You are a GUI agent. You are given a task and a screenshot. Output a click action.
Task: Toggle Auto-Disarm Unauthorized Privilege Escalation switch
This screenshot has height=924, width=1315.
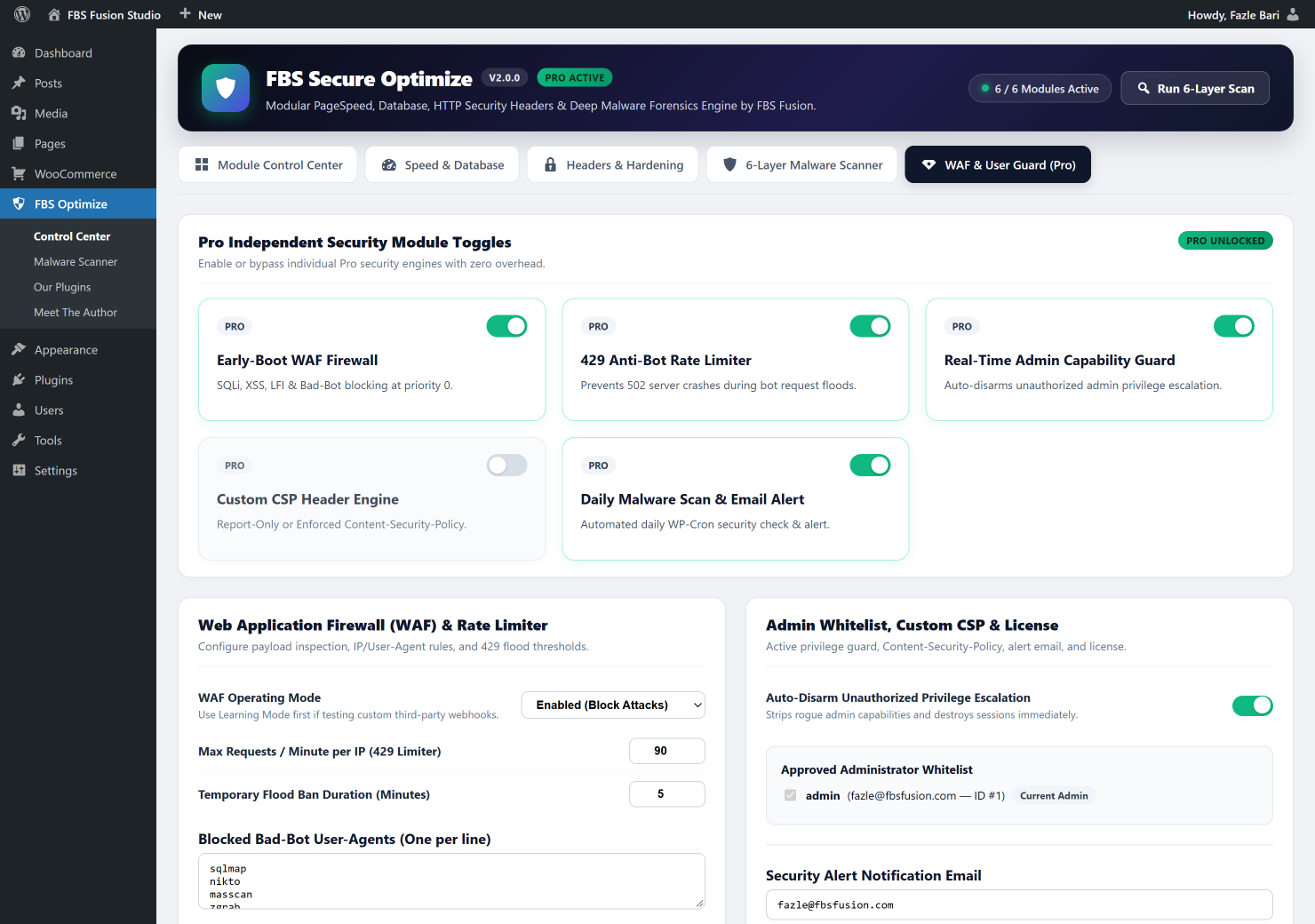[1253, 705]
